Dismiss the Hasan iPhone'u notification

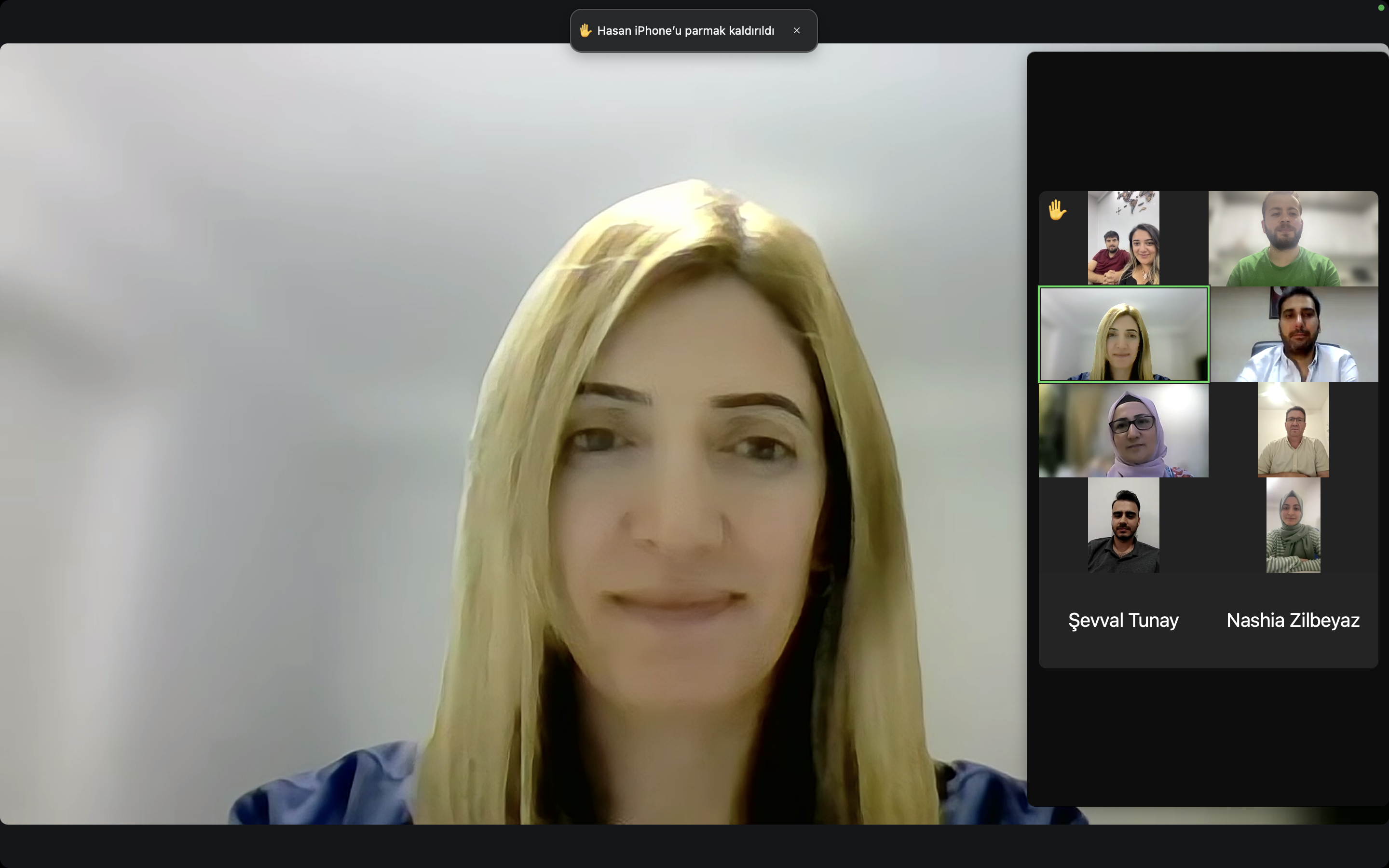click(x=796, y=30)
